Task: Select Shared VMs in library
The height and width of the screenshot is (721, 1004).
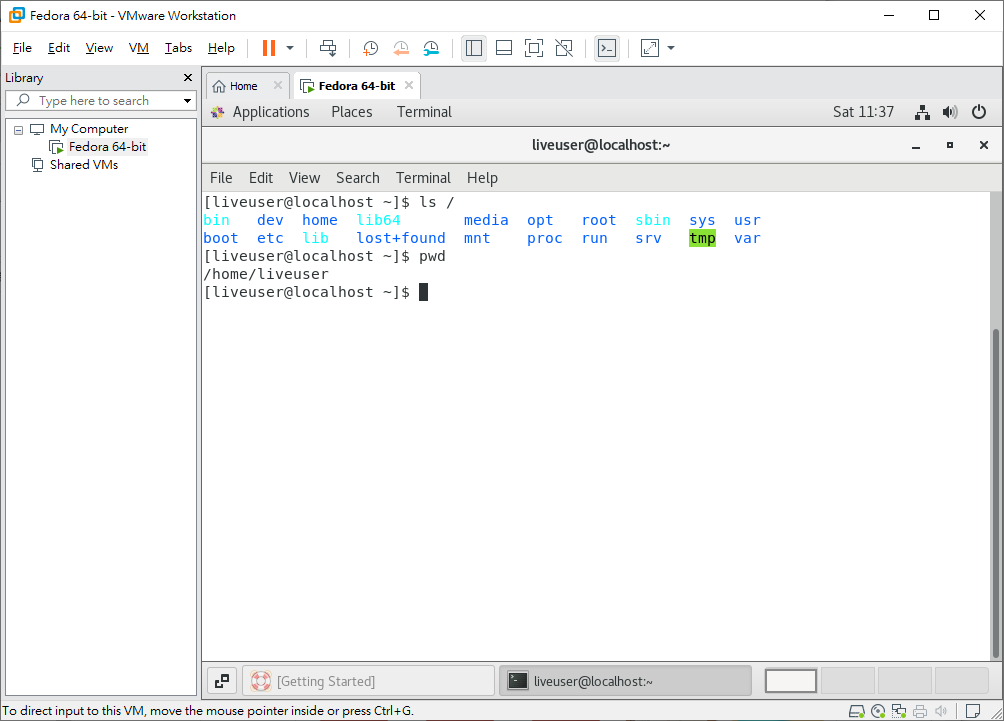Action: pyautogui.click(x=84, y=165)
